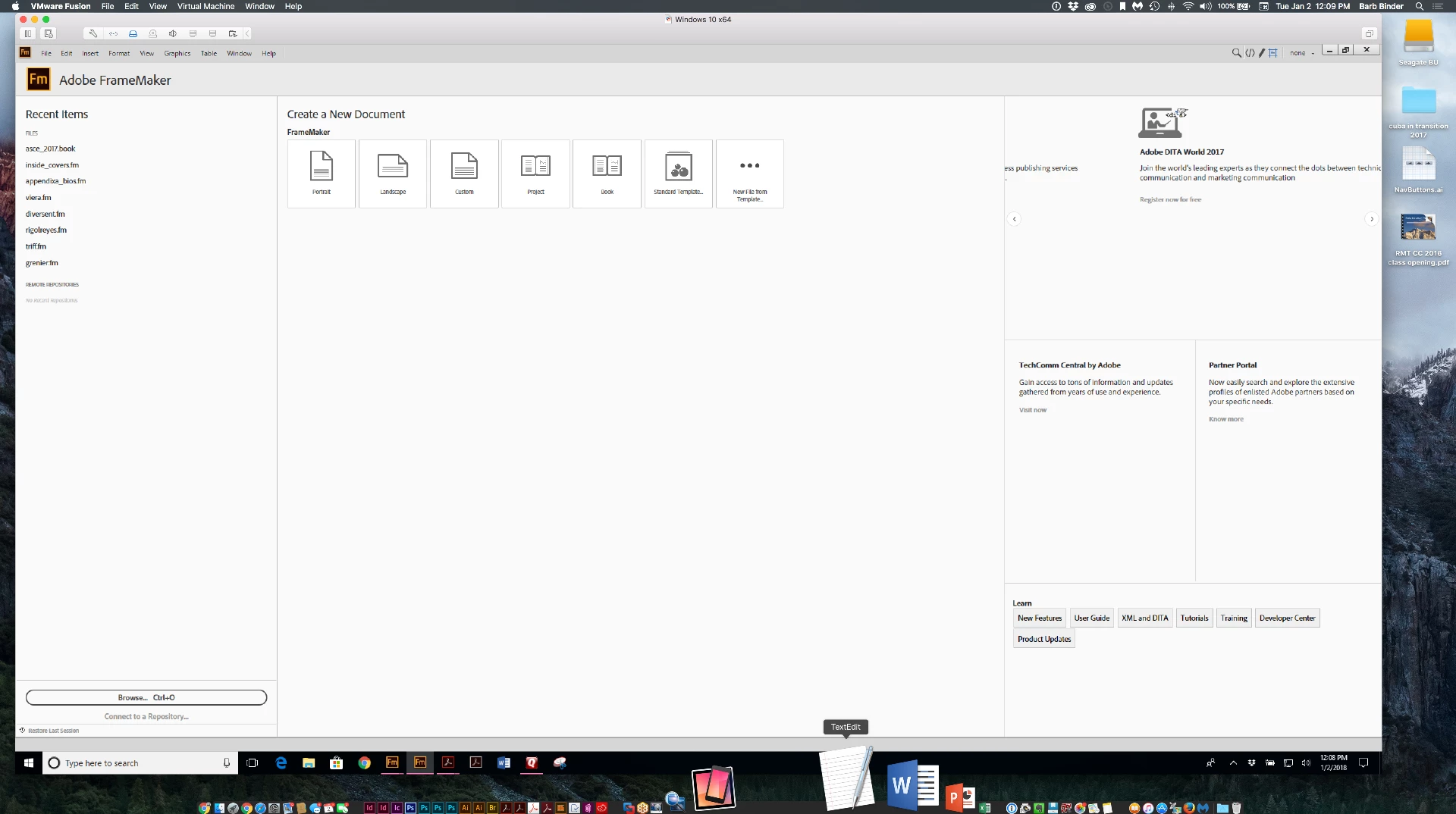Open recent file diversent.fm
Screen dimensions: 1456x814
click(x=45, y=214)
